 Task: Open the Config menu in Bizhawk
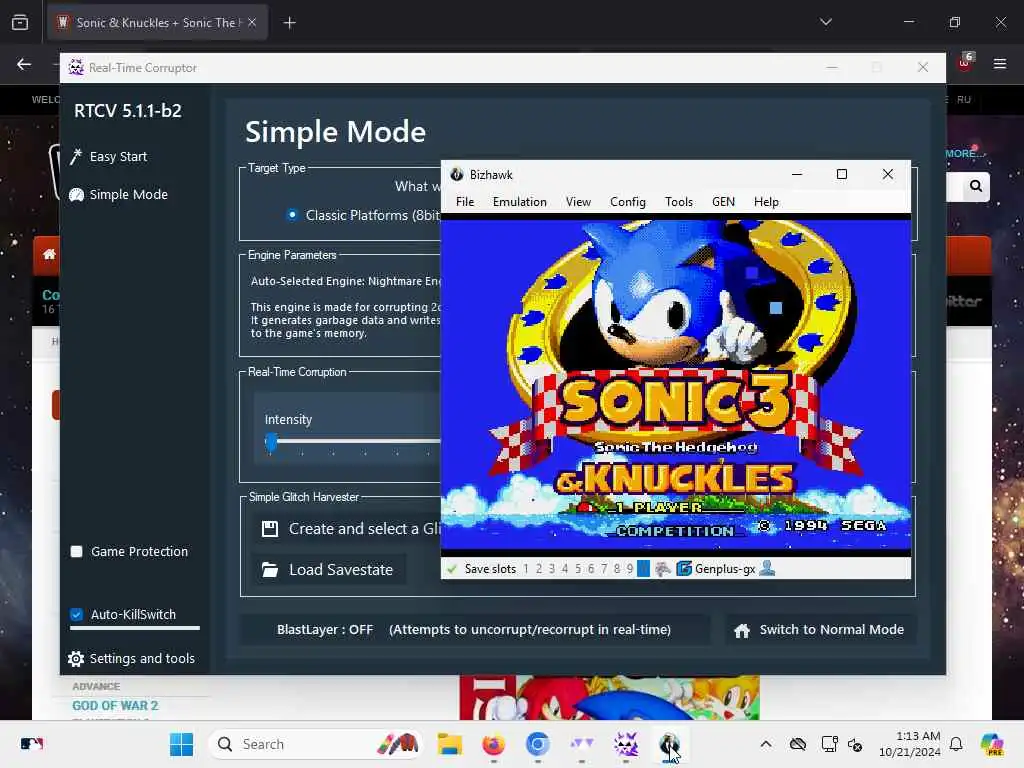pos(628,202)
